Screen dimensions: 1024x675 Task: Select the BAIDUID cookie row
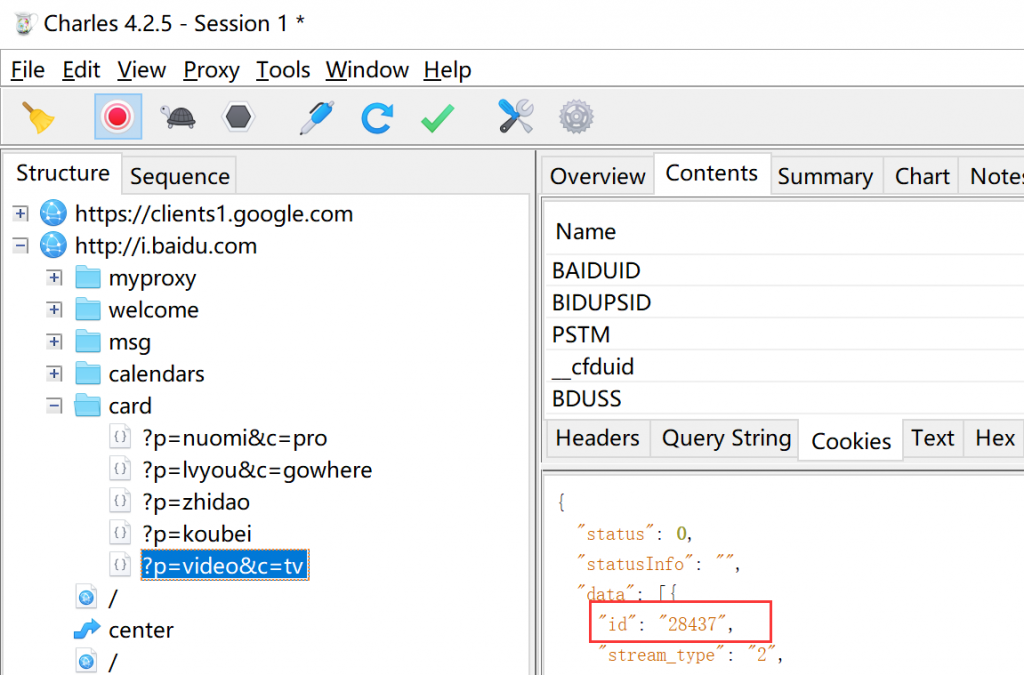(784, 270)
